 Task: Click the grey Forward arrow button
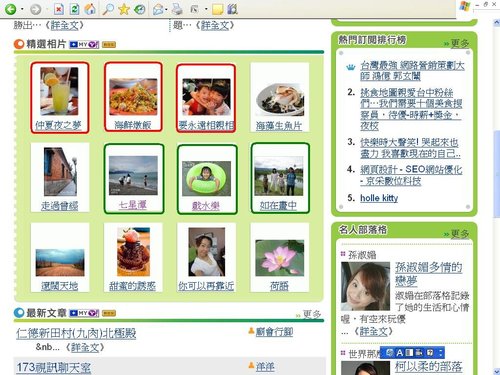[x=36, y=9]
